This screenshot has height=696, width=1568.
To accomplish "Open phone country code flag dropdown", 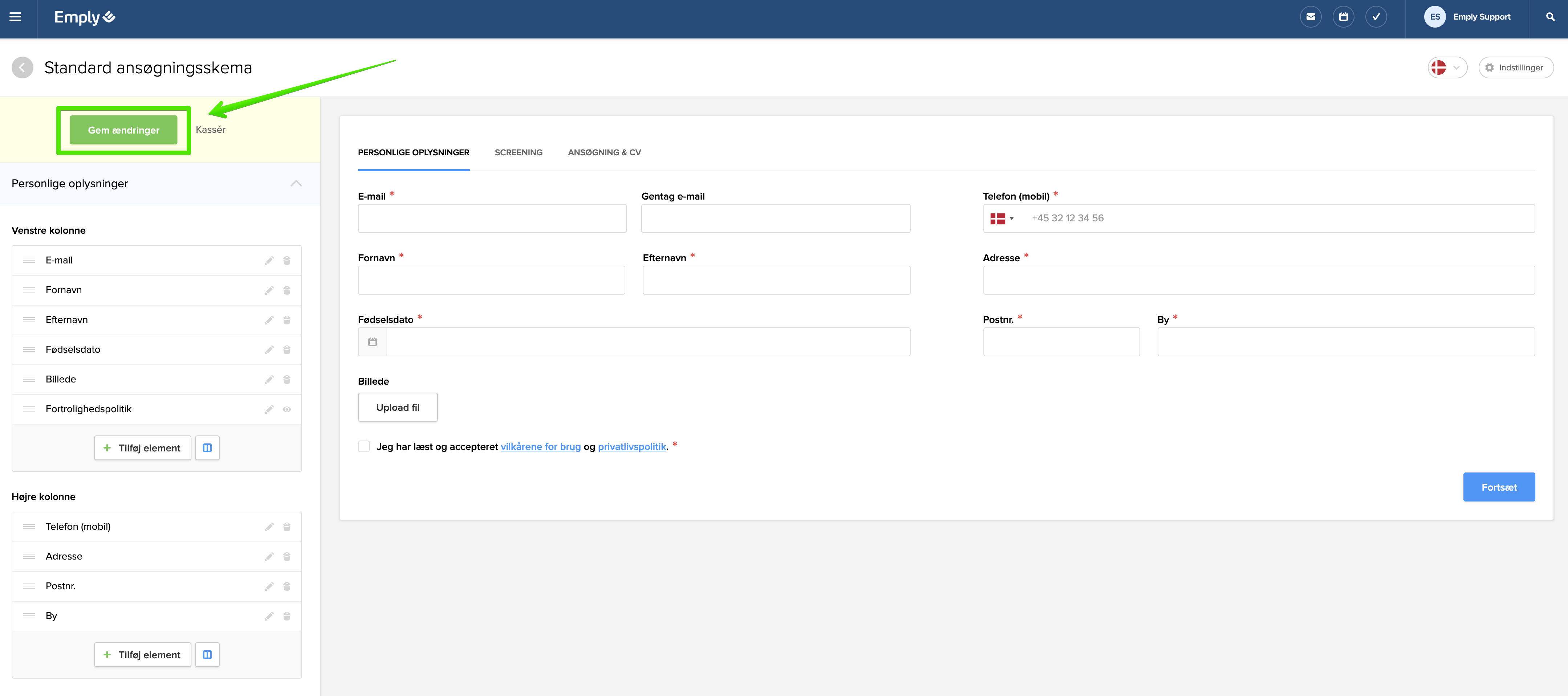I will click(1001, 218).
